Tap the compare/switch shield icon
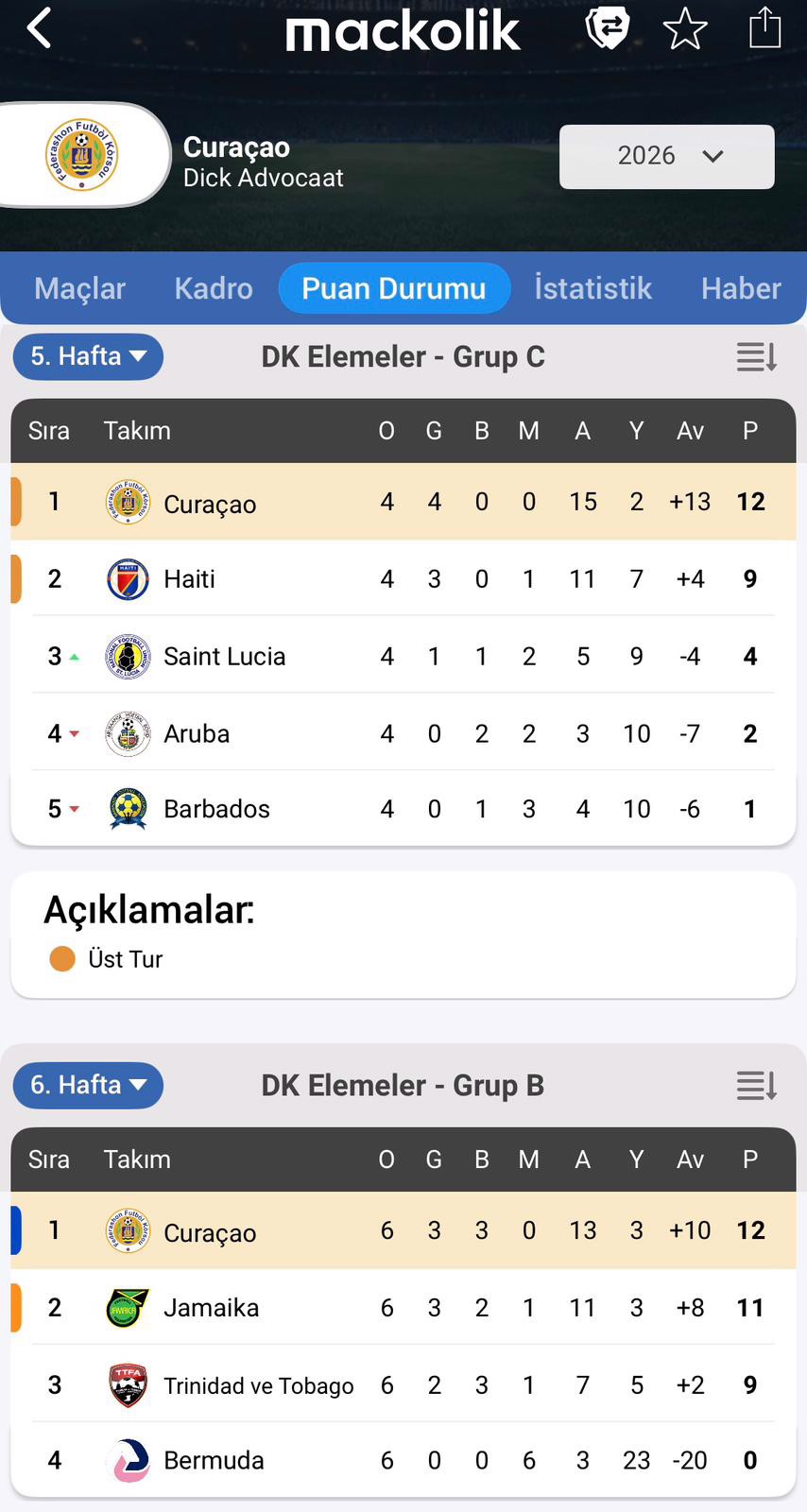The image size is (807, 1512). pos(607,28)
